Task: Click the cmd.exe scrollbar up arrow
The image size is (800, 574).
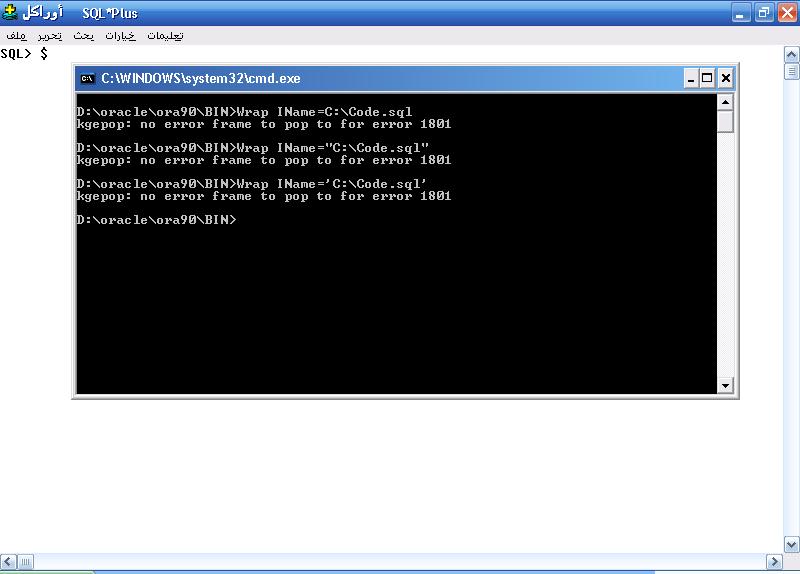Action: click(x=726, y=102)
